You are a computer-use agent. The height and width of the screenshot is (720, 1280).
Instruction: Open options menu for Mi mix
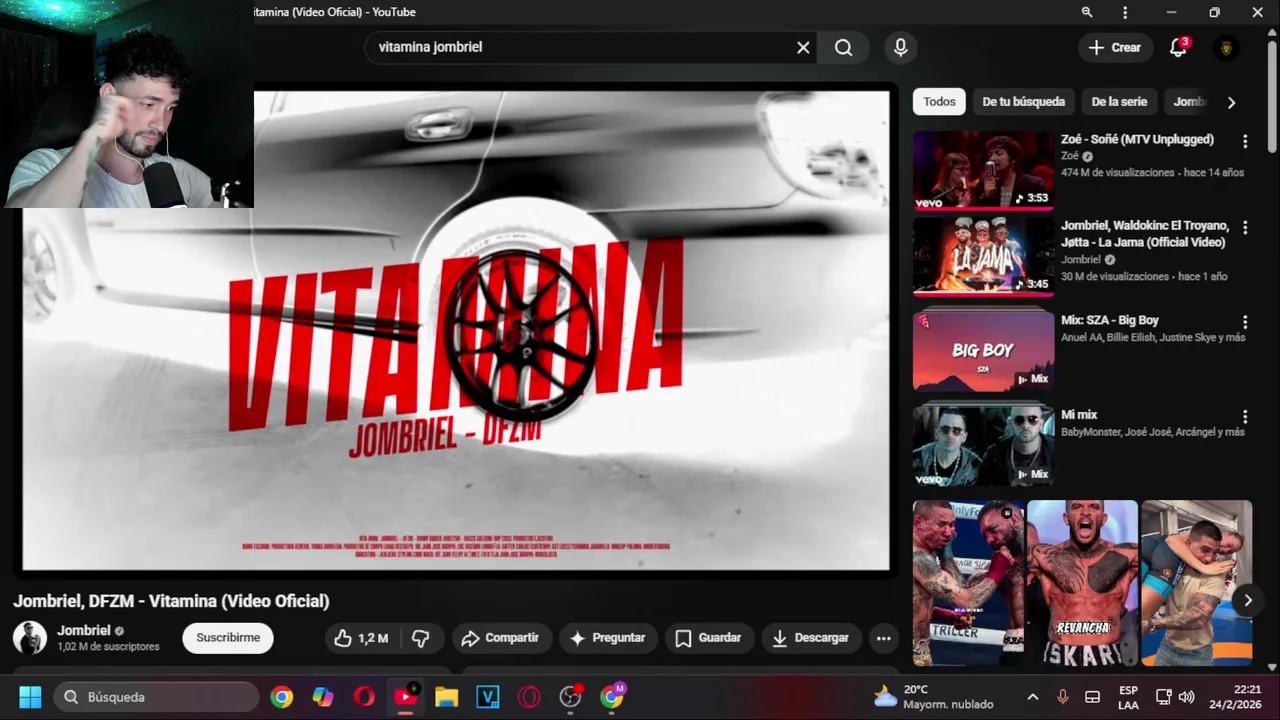coord(1245,416)
